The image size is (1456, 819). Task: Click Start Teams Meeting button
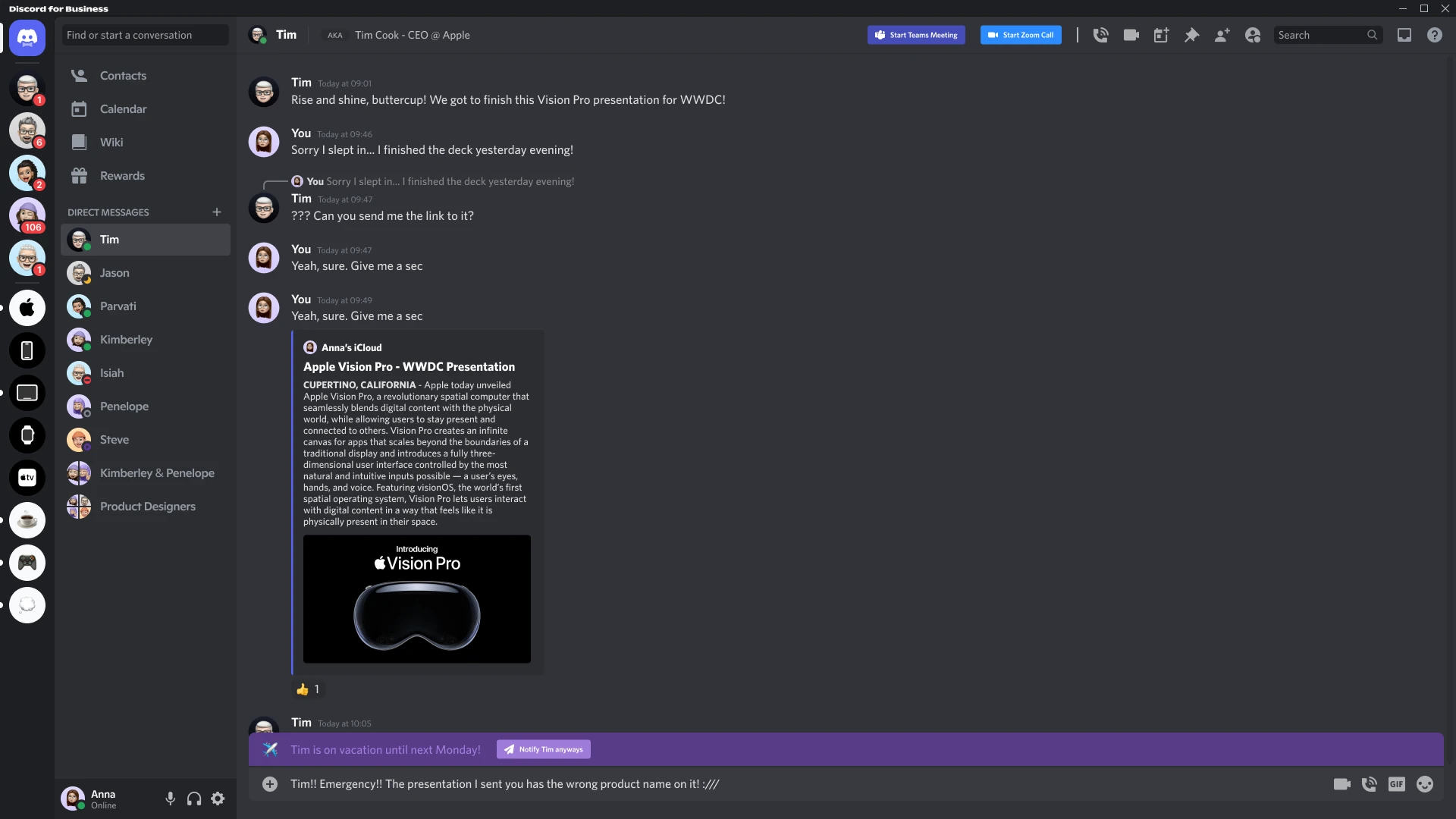[x=916, y=35]
